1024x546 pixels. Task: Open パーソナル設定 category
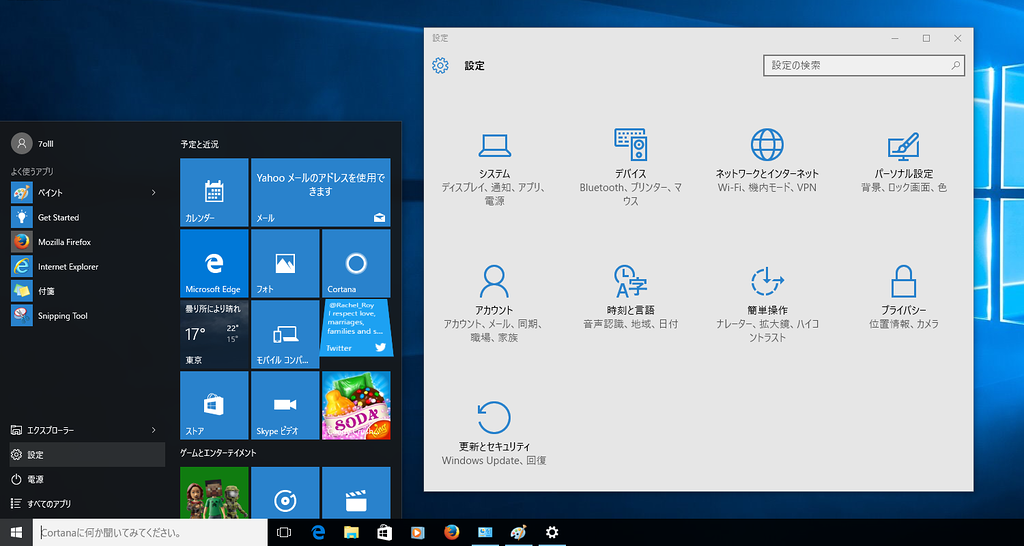click(x=904, y=163)
